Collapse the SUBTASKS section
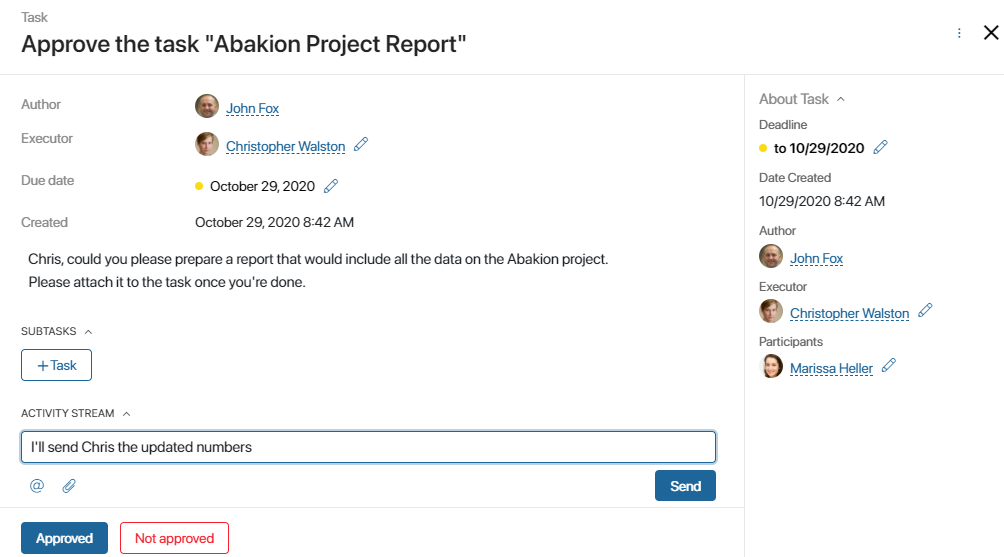This screenshot has width=1004, height=557. coord(88,332)
